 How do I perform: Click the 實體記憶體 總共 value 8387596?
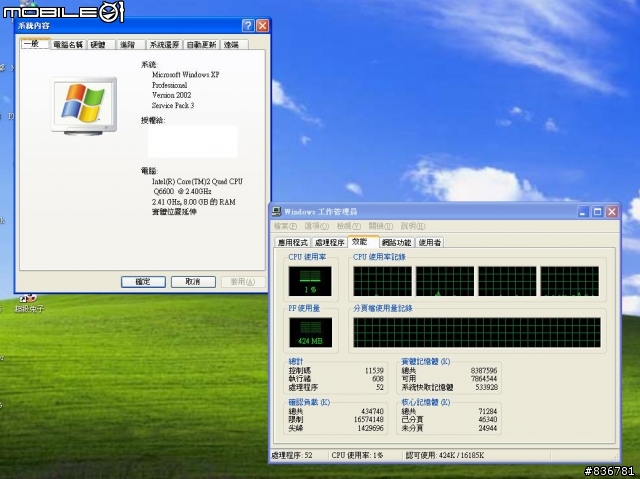(x=484, y=370)
